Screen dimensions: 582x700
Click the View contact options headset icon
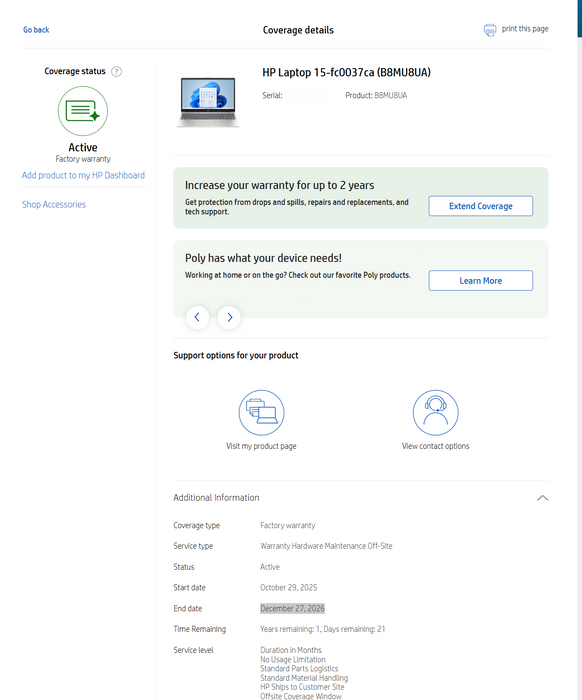pyautogui.click(x=436, y=412)
